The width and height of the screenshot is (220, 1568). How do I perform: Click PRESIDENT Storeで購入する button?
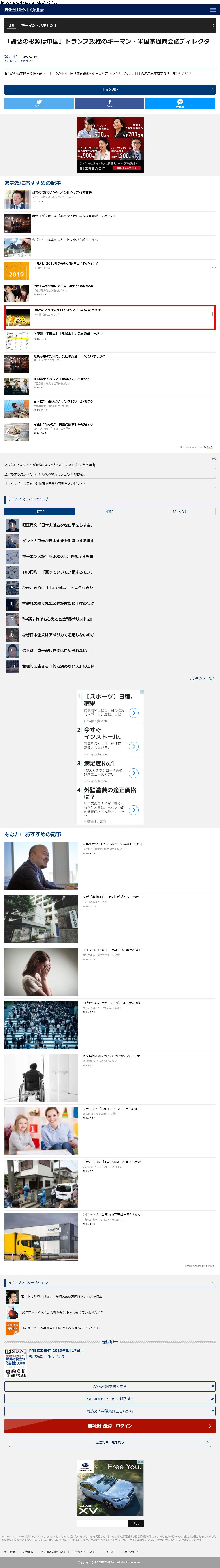click(x=110, y=1399)
